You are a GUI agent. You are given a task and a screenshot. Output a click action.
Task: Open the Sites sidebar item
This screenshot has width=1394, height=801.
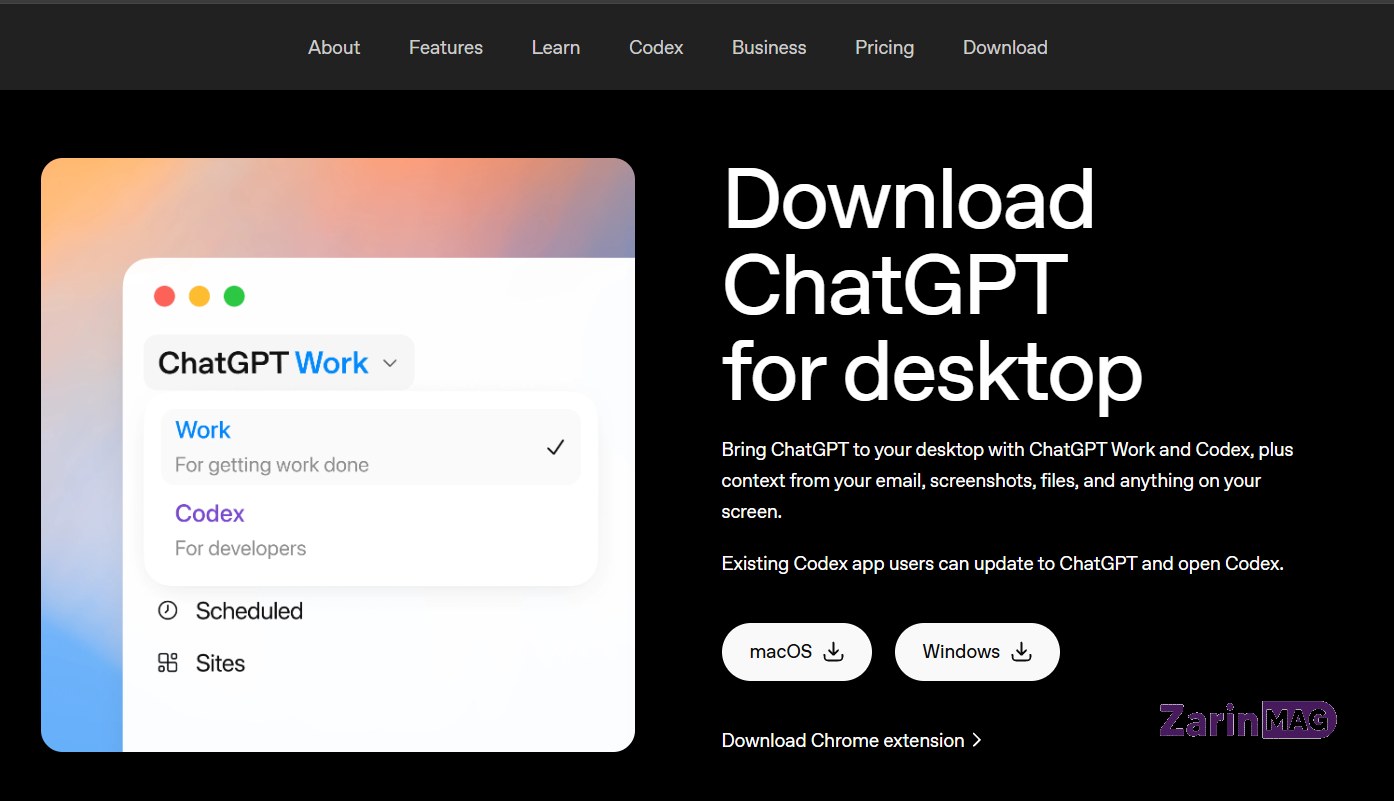click(x=202, y=663)
